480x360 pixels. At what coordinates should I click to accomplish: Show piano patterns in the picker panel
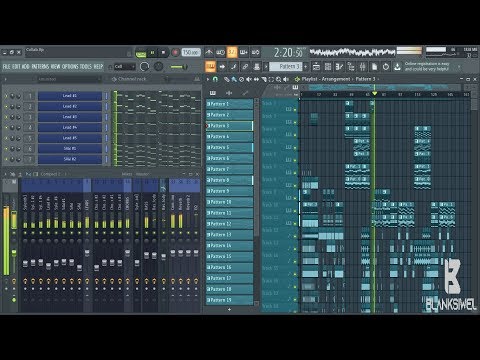pyautogui.click(x=213, y=93)
